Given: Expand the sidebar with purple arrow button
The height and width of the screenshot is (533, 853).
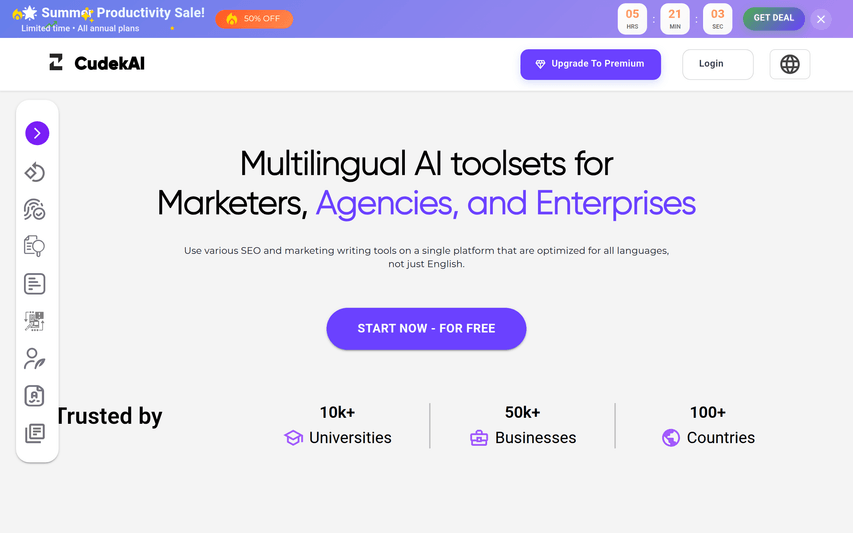Looking at the screenshot, I should (x=37, y=133).
